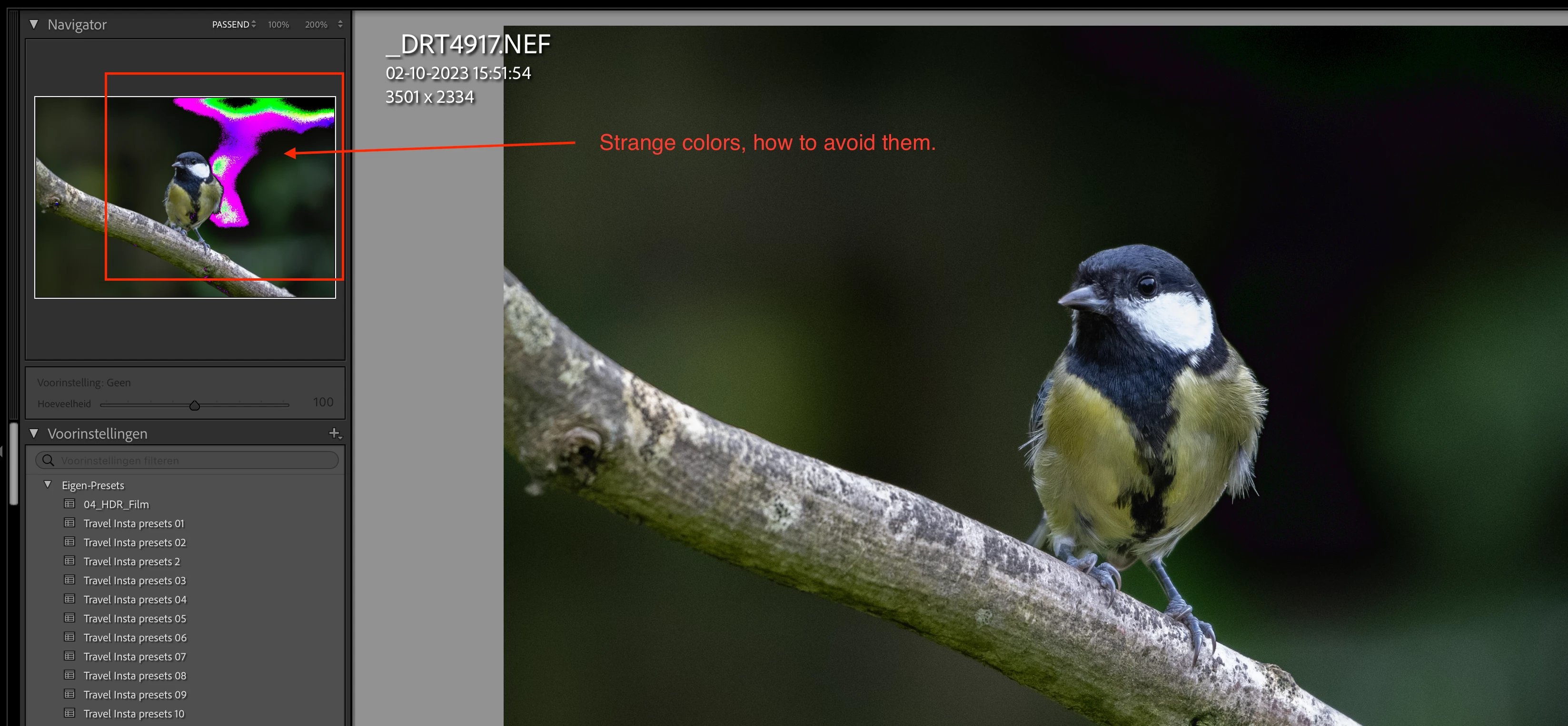Collapse the Eigen-Presets folder
This screenshot has width=1568, height=726.
coord(48,484)
